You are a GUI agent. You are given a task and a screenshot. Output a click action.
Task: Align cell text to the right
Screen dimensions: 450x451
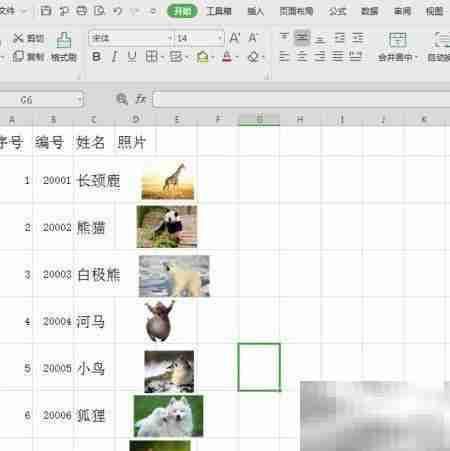tap(320, 57)
